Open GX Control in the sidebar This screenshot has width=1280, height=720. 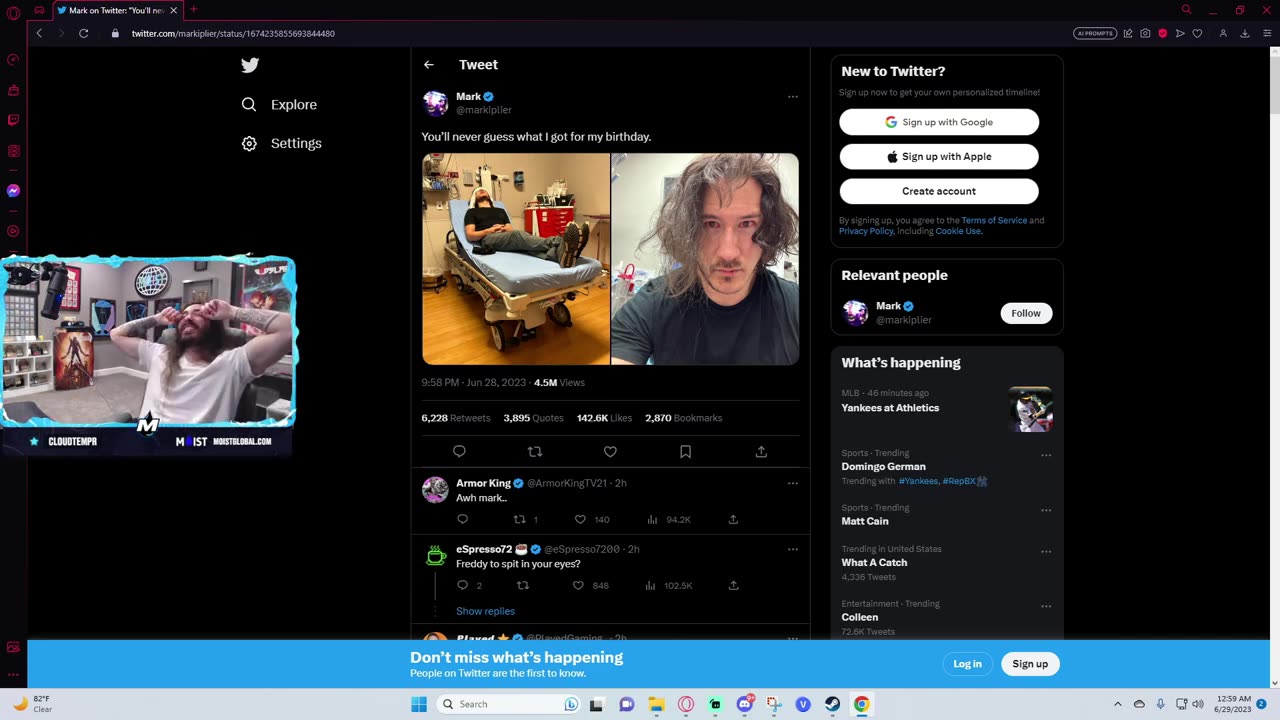13,59
